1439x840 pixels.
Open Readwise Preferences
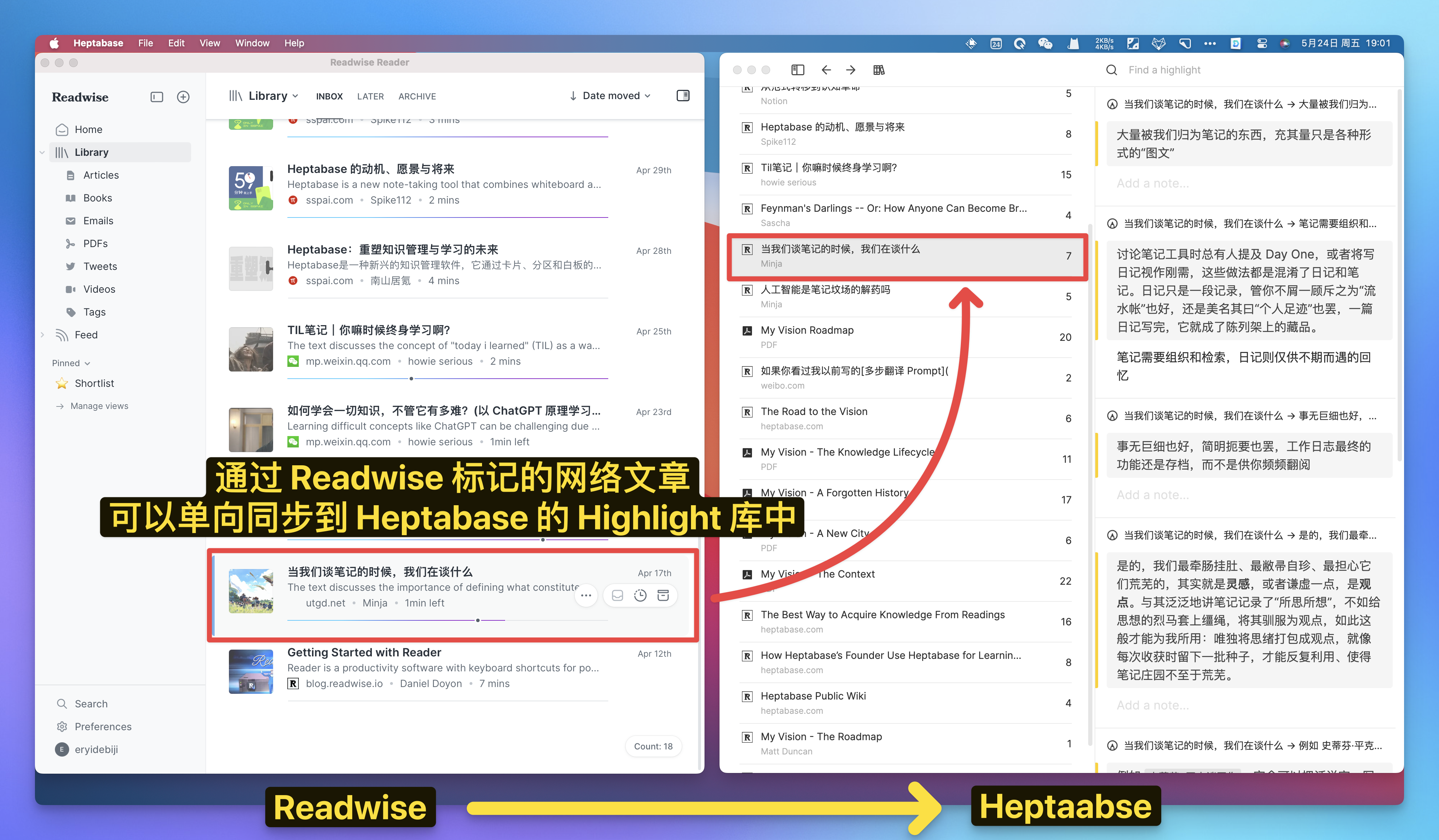[x=103, y=727]
